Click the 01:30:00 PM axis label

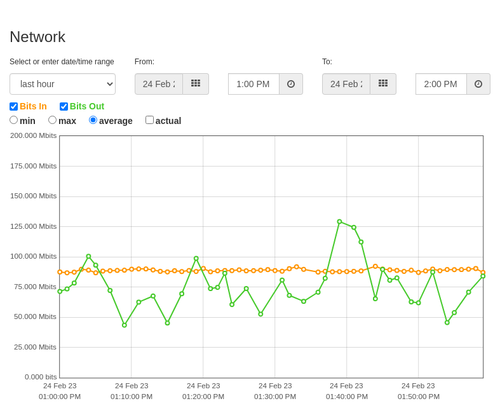275,397
